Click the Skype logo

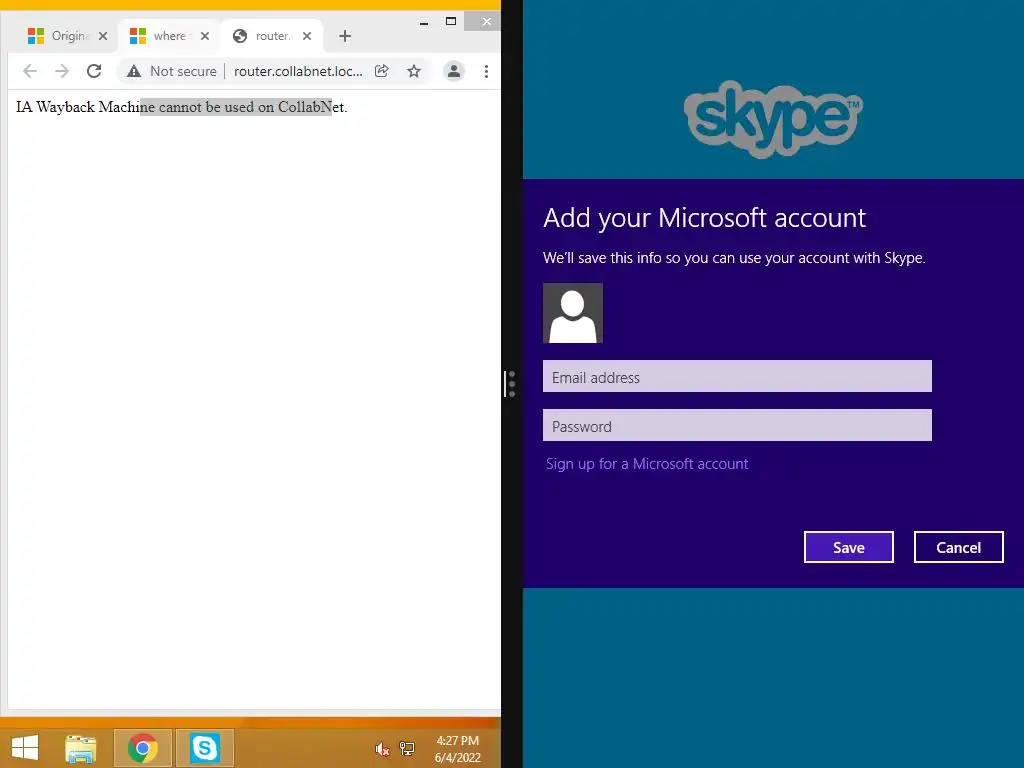point(773,119)
